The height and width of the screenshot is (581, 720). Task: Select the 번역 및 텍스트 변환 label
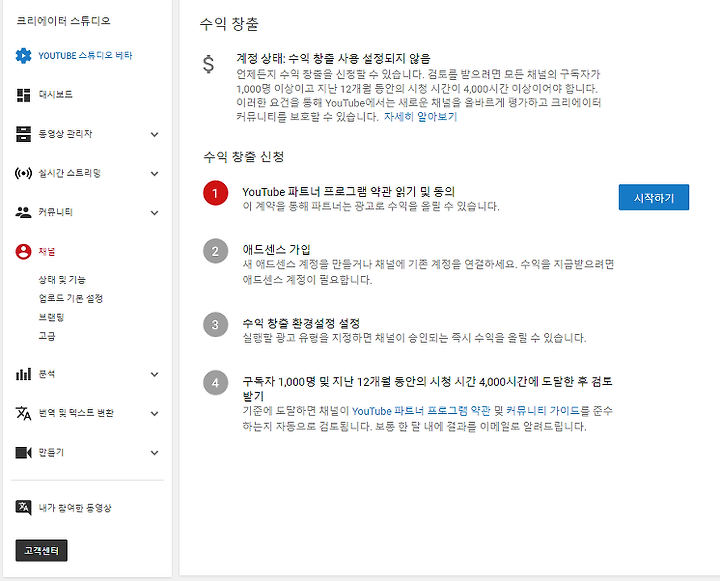point(76,413)
